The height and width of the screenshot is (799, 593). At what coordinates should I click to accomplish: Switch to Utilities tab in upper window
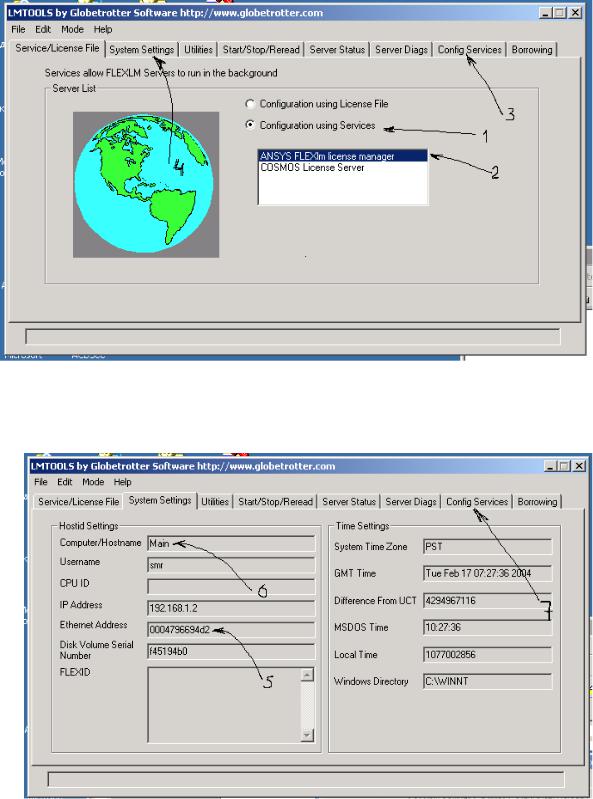pyautogui.click(x=198, y=50)
